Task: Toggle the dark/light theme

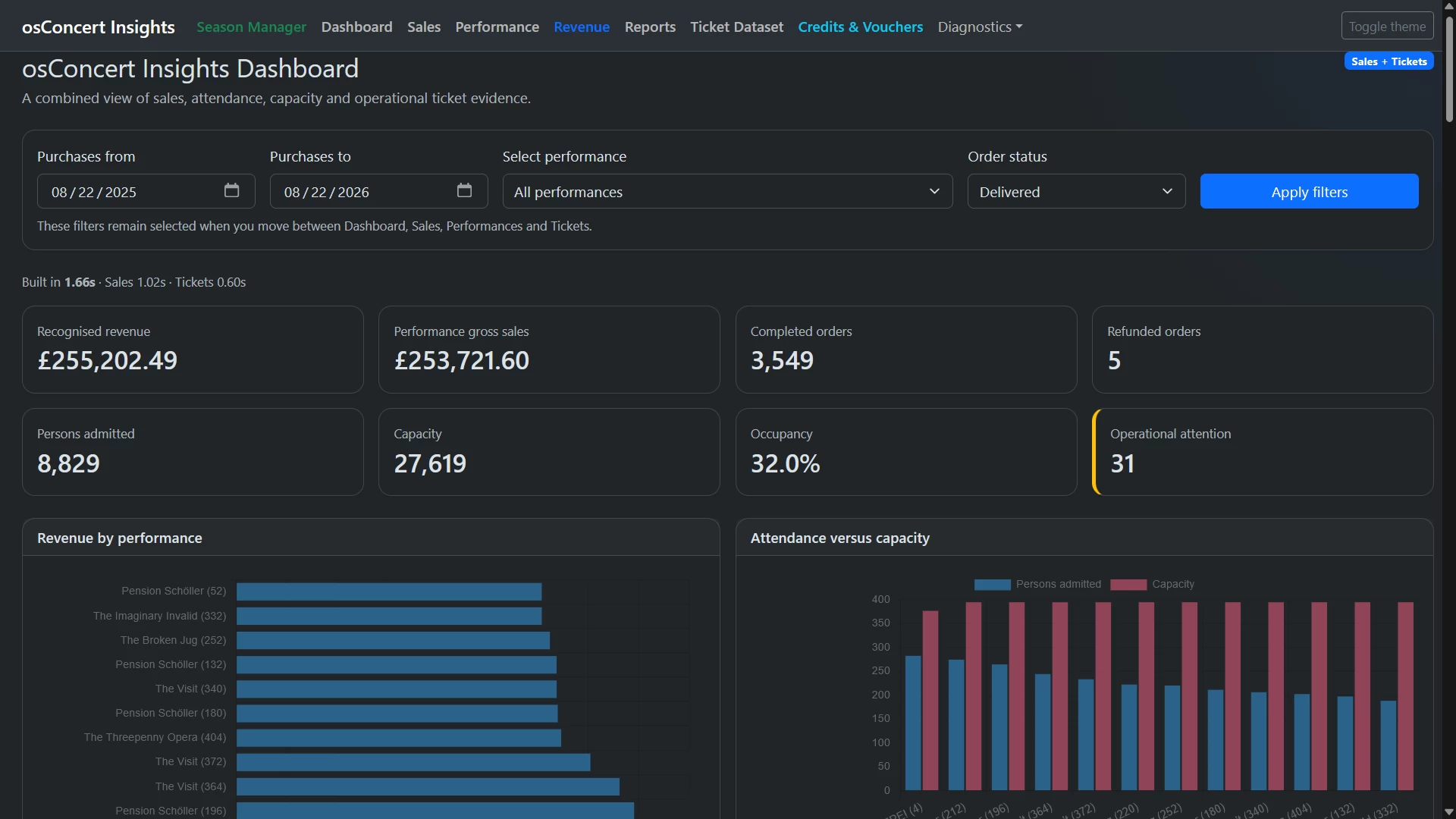Action: click(1387, 27)
